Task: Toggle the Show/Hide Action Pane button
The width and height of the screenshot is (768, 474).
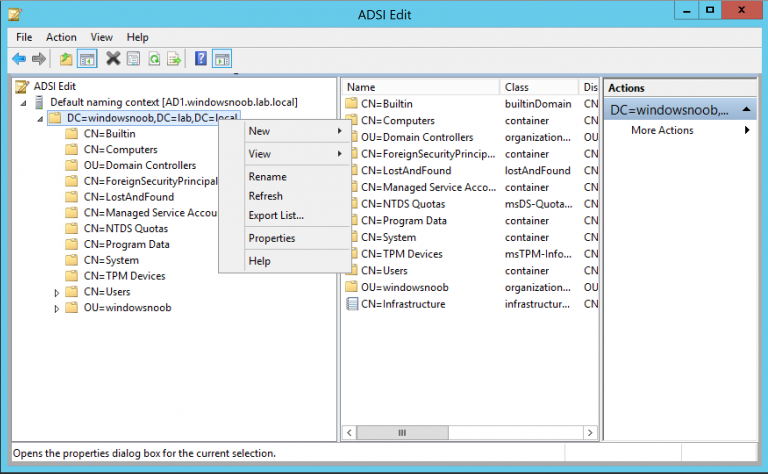Action: (221, 59)
